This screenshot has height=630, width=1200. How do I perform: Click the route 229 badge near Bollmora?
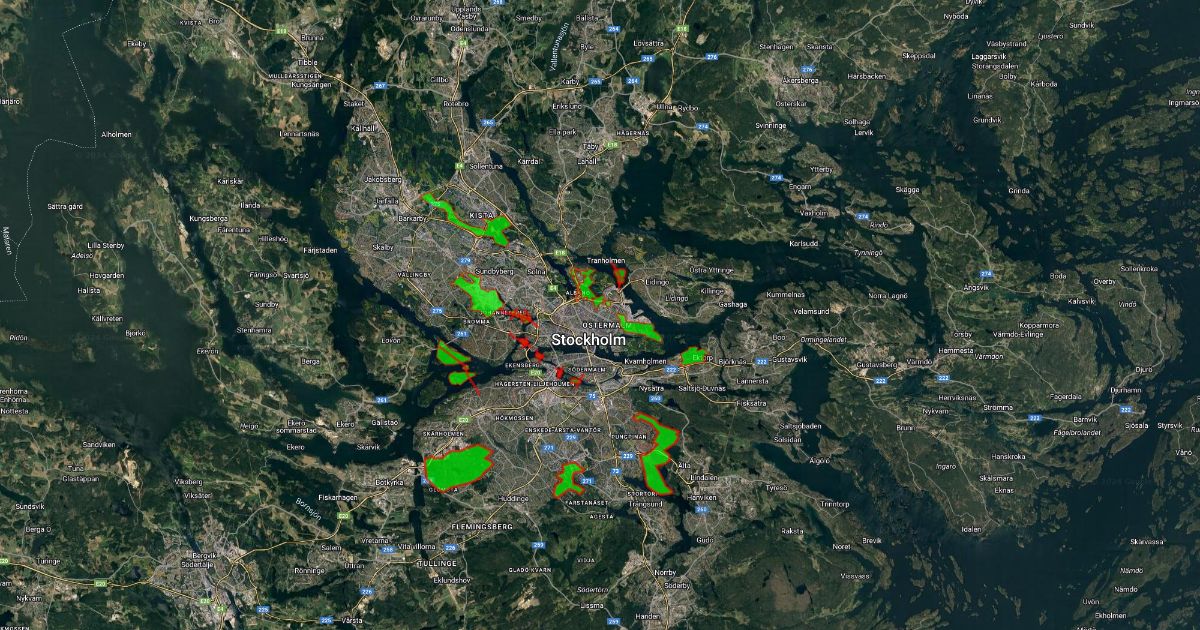628,456
